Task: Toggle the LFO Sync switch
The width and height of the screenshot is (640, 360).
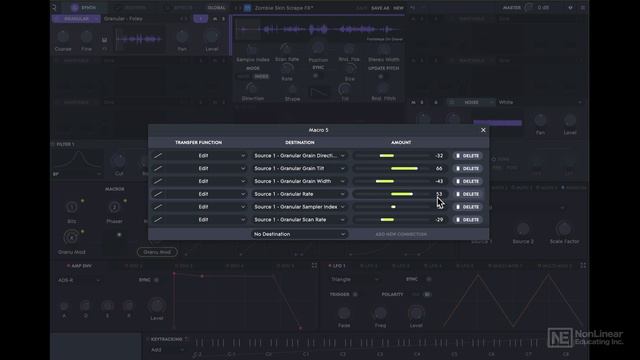Action: pos(428,279)
